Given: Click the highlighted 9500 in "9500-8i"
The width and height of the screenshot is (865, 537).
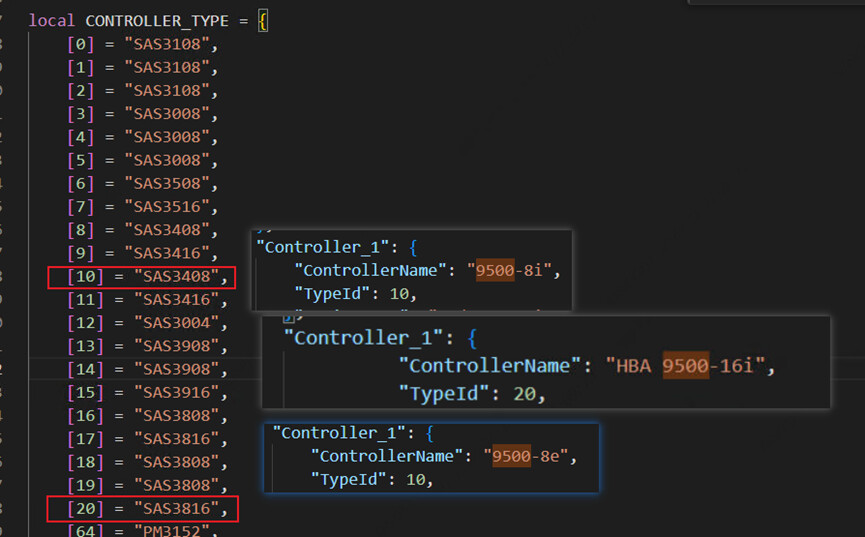Looking at the screenshot, I should (495, 270).
